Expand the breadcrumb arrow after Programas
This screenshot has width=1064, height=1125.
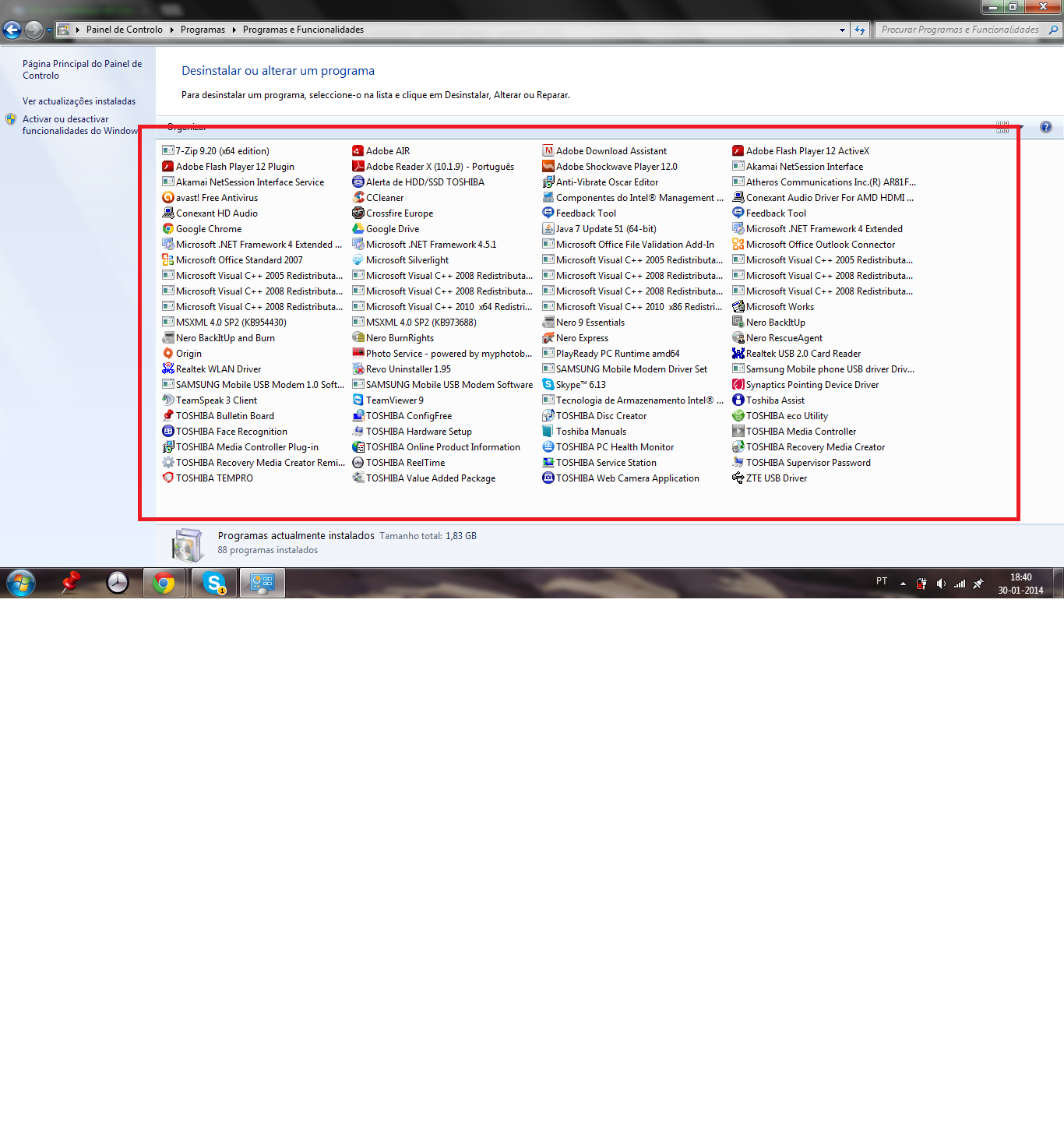(234, 30)
